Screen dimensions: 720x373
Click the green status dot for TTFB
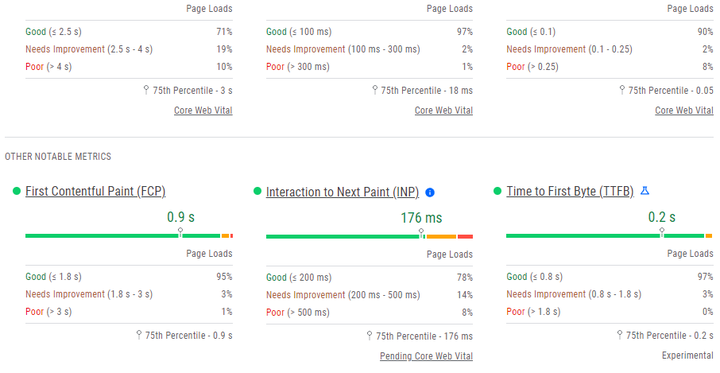[497, 191]
